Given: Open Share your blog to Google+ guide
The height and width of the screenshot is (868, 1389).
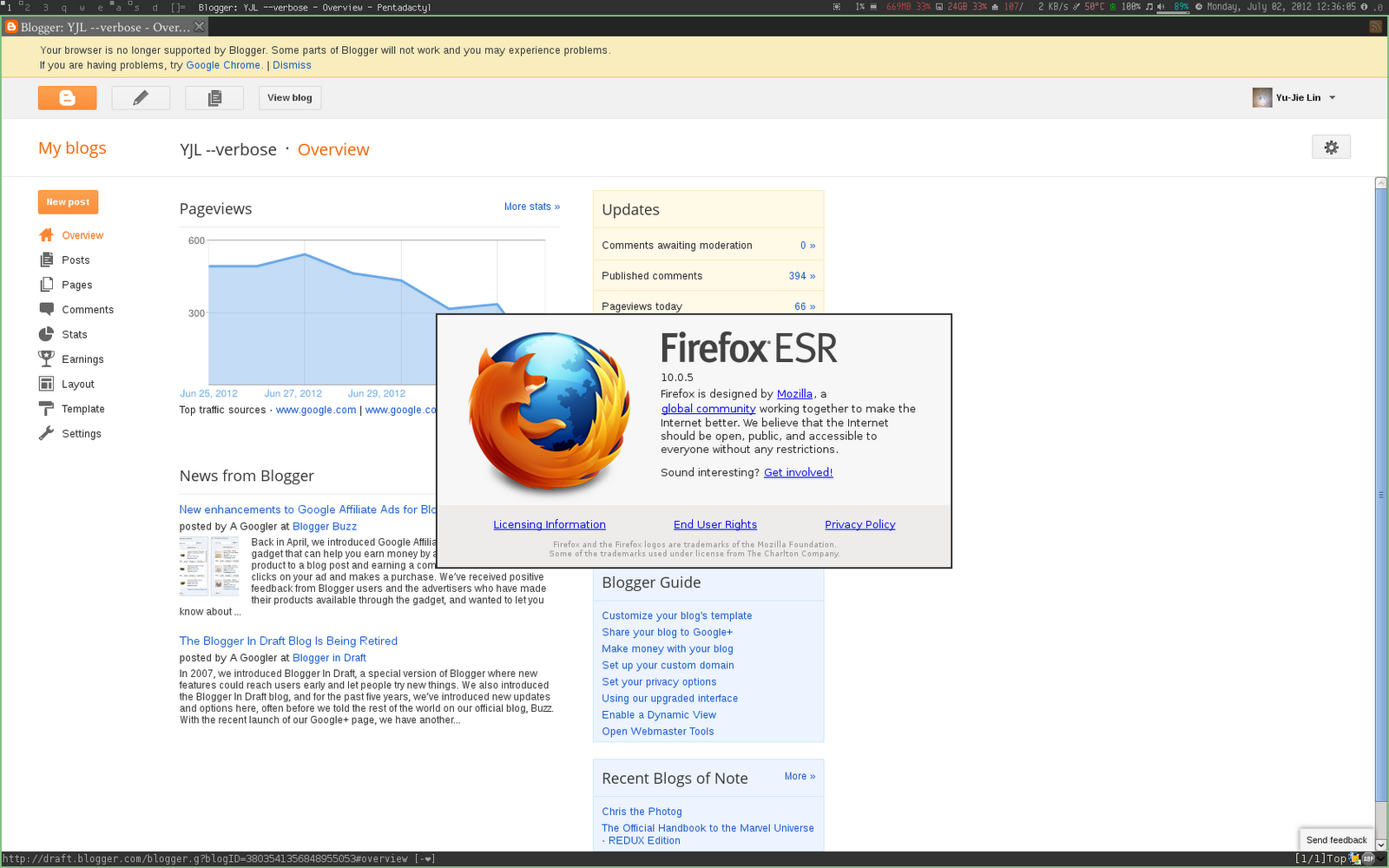Looking at the screenshot, I should point(668,632).
